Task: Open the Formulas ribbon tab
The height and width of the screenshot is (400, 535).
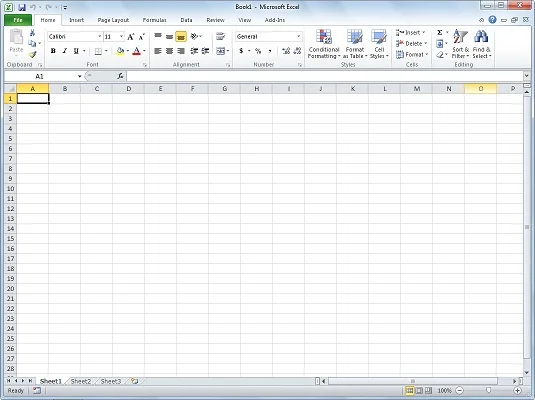Action: click(154, 20)
